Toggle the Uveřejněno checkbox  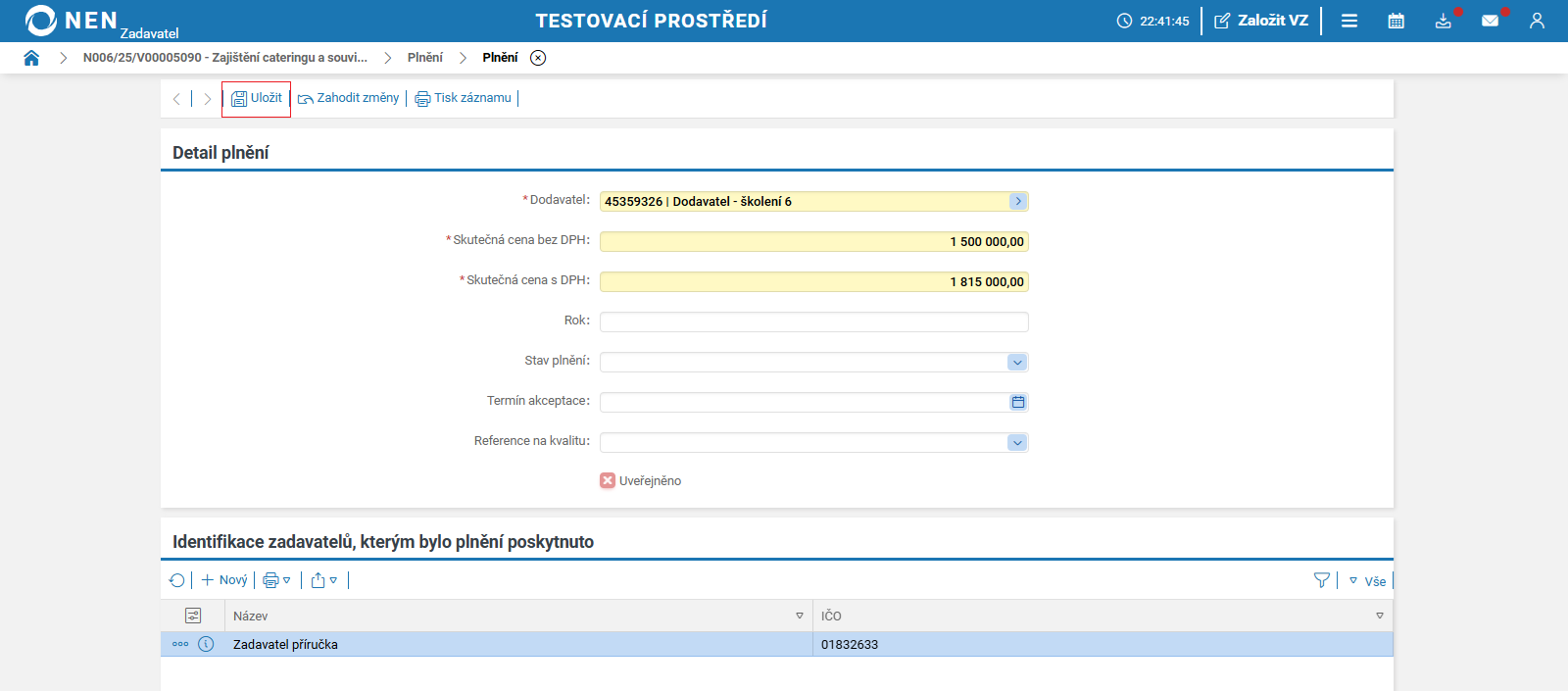point(608,480)
